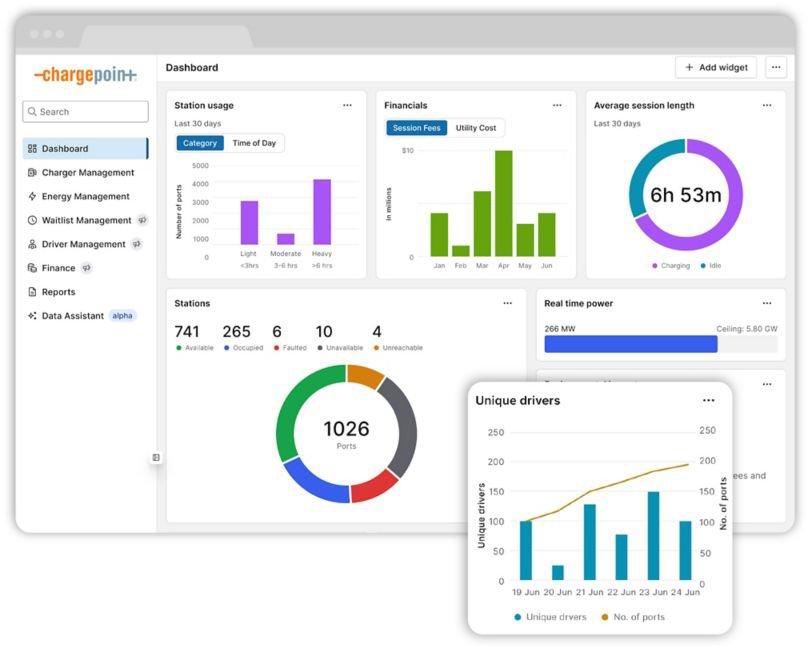Click the green Available legend dot
808x648 pixels.
179,348
